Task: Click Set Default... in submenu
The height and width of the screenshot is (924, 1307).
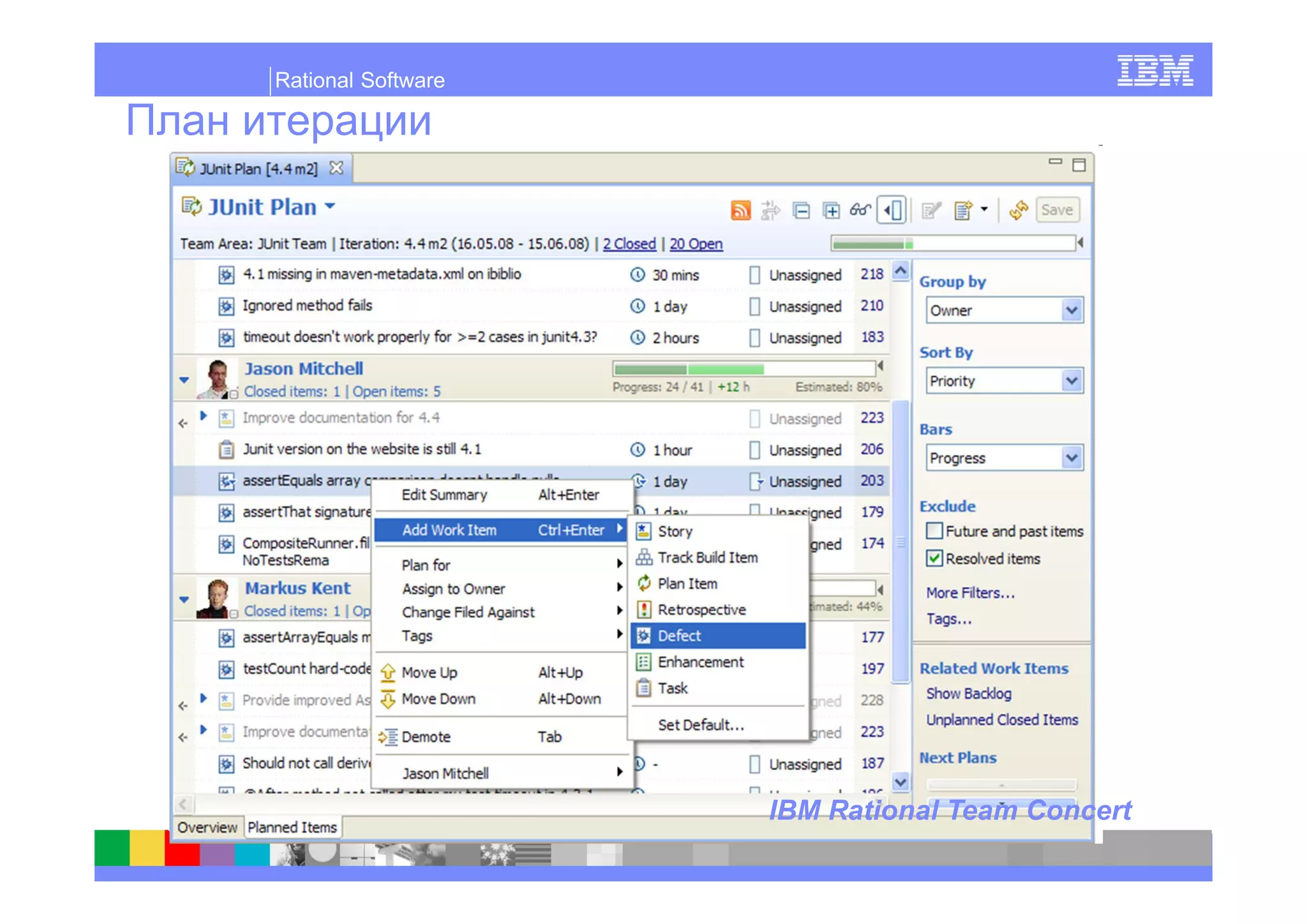Action: [x=719, y=725]
